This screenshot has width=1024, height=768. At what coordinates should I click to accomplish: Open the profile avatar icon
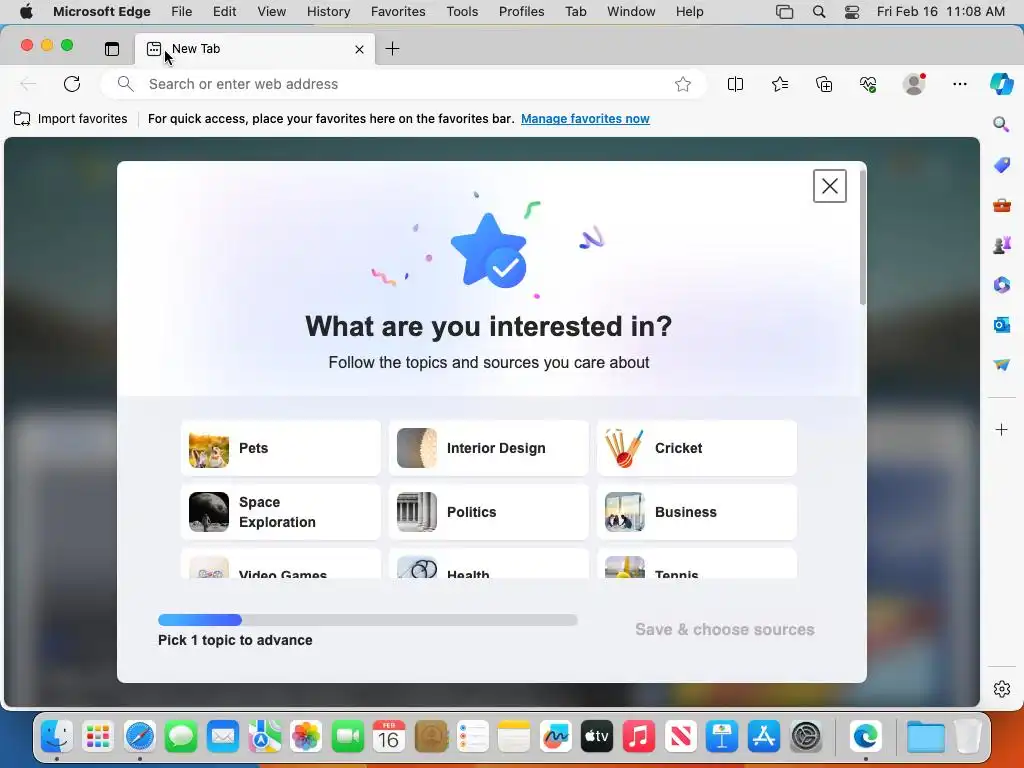point(914,84)
